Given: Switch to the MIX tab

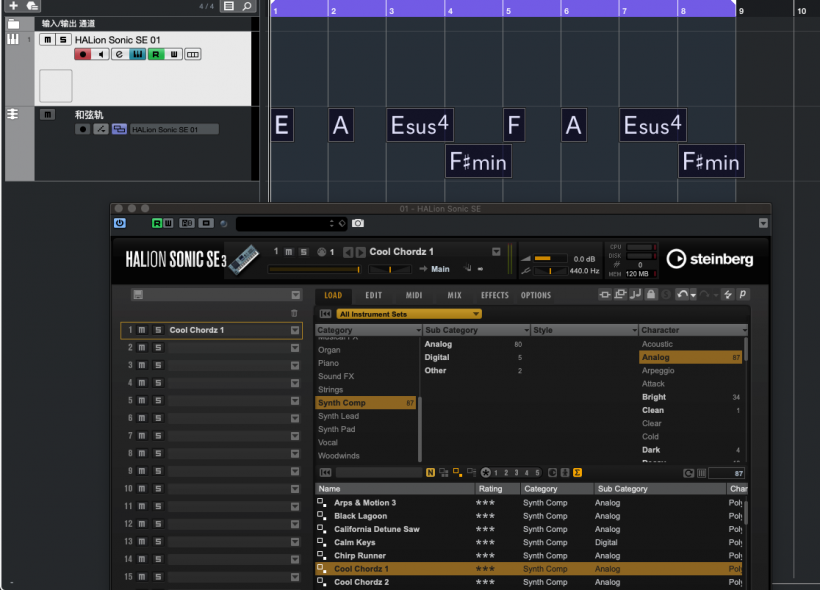Looking at the screenshot, I should [x=454, y=295].
